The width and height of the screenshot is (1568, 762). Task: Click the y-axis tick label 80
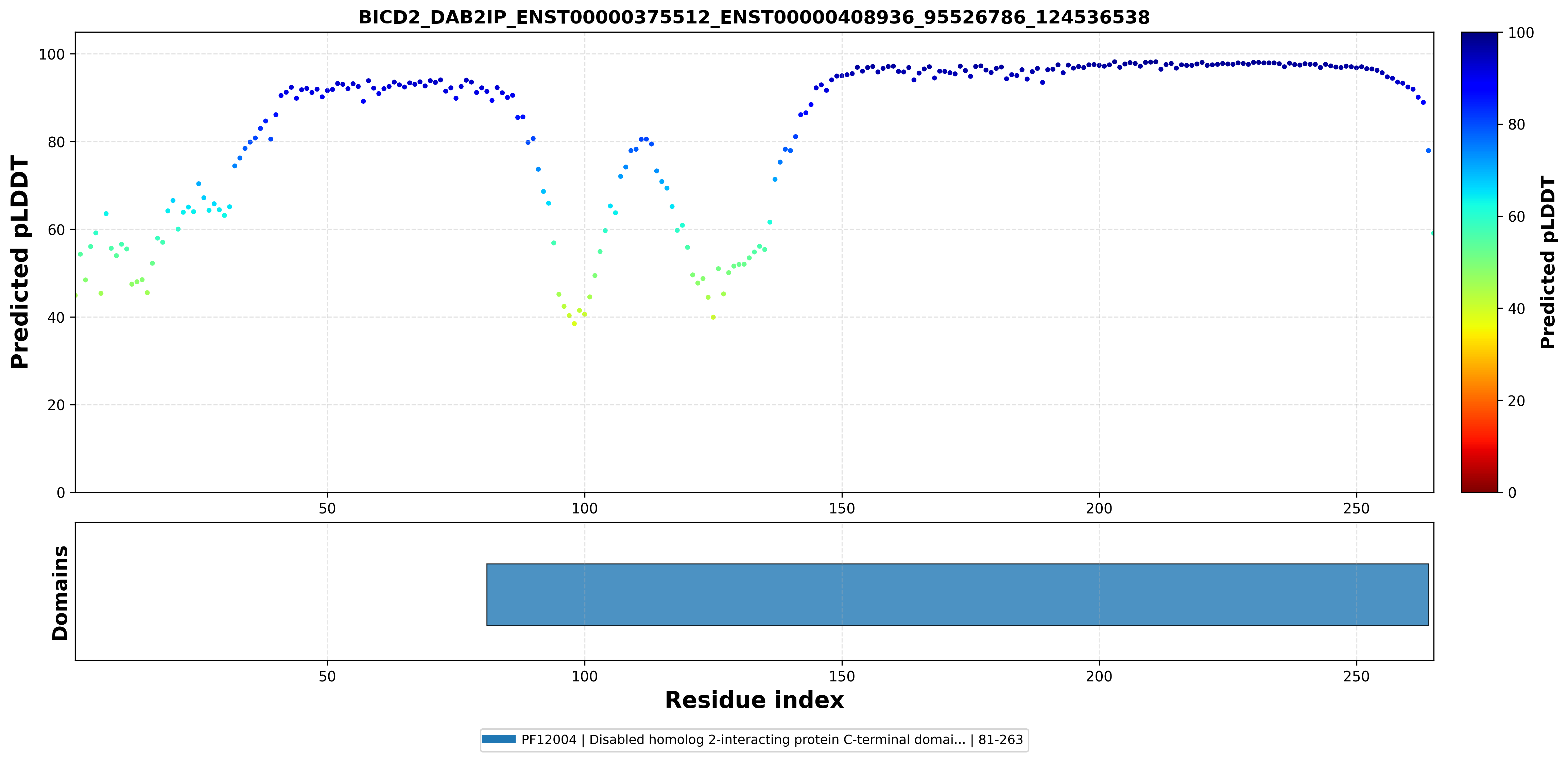(x=56, y=142)
